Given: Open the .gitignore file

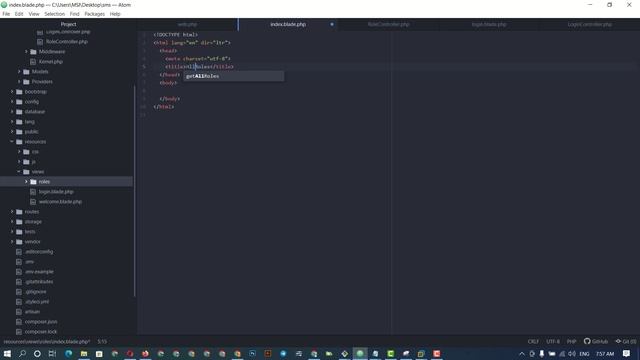Looking at the screenshot, I should (x=36, y=292).
